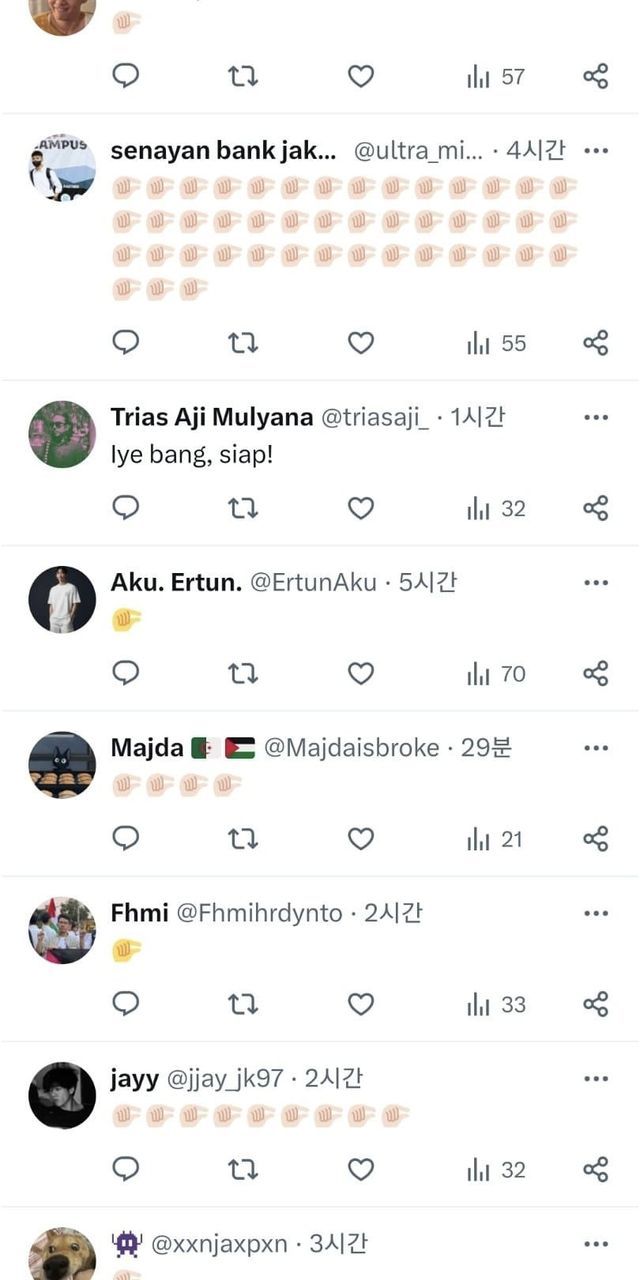Reply to Trias Aji Mulyana's tweet

[x=125, y=508]
